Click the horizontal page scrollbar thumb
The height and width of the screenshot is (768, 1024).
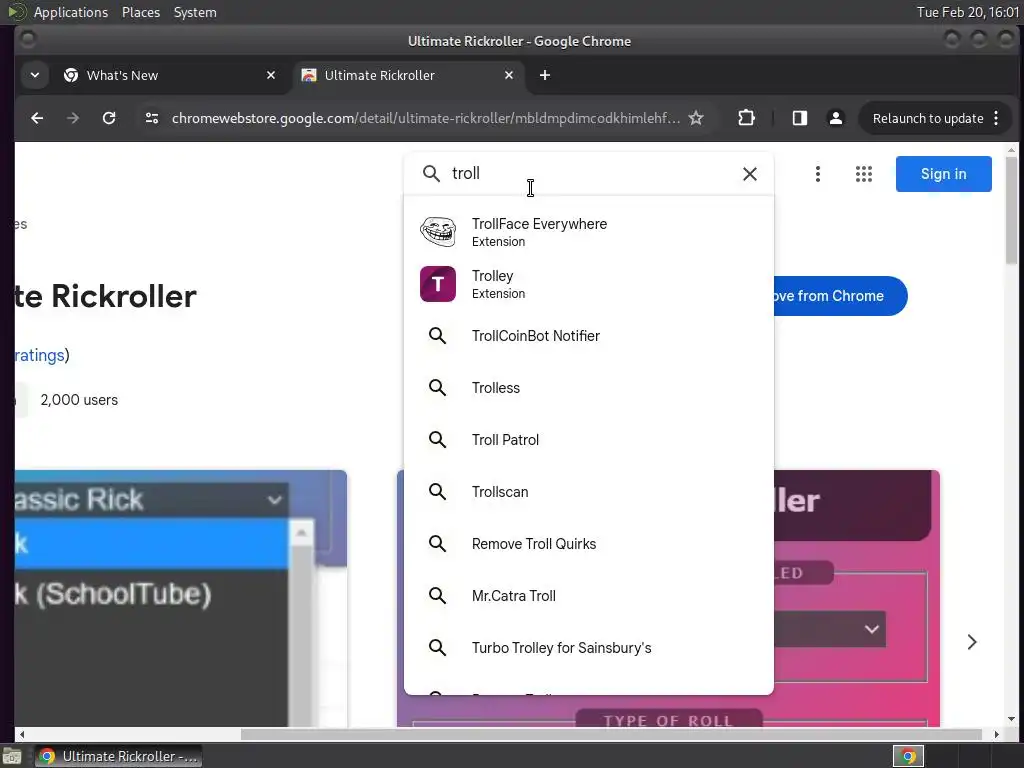(611, 735)
